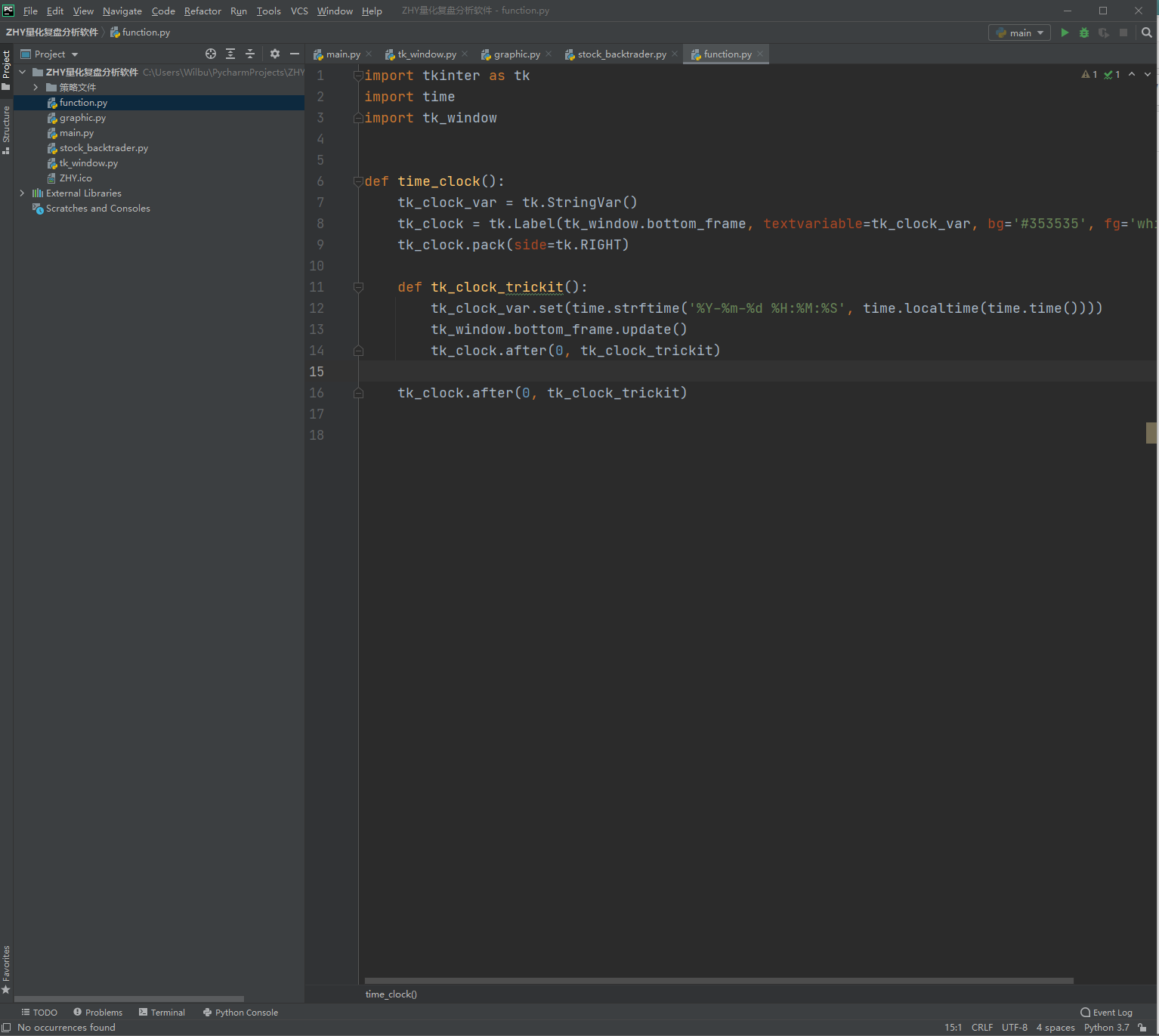Click Python 3.7 interpreter in status bar

[1106, 1027]
